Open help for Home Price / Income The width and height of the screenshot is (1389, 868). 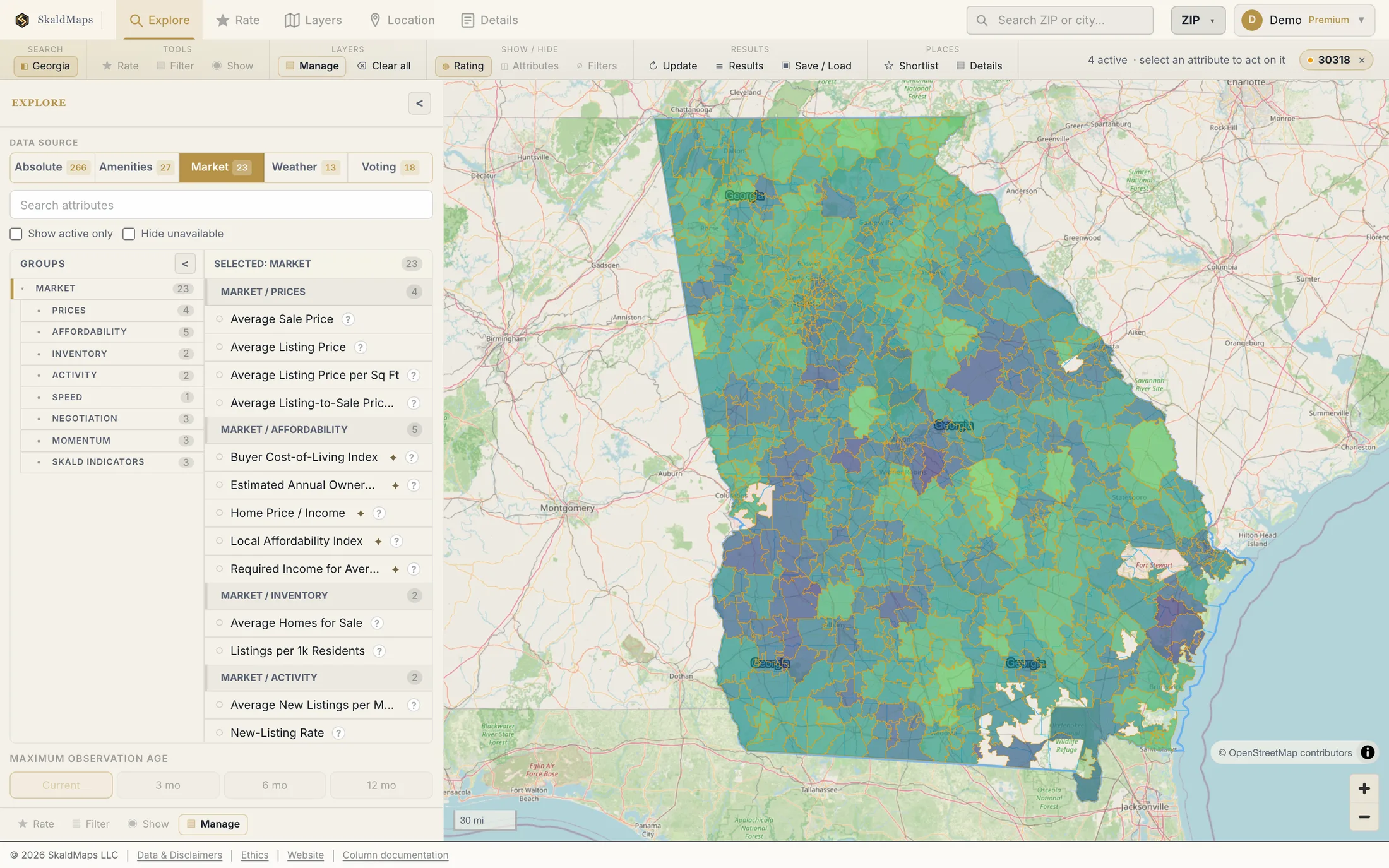(x=379, y=513)
